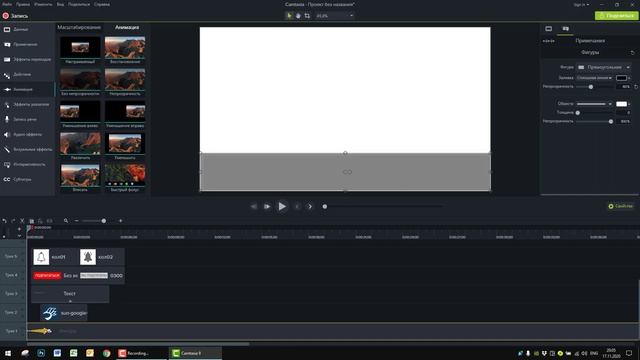Open canvas zoom level dropdown
The image size is (640, 360).
335,16
